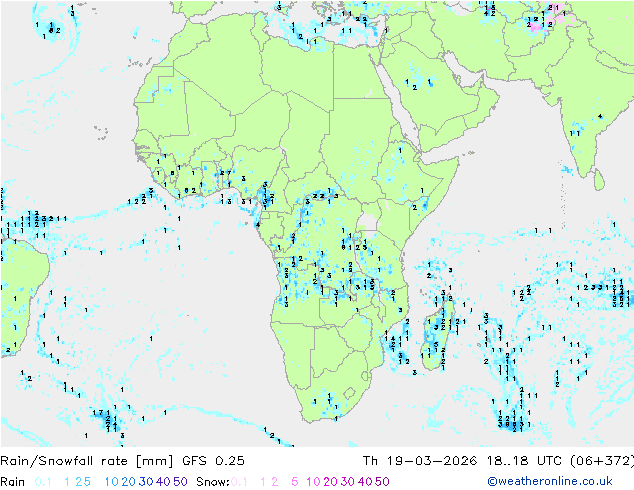This screenshot has height=490, width=634.
Task: Click the Lesotho outline inside South Africa
Action: tap(349, 393)
